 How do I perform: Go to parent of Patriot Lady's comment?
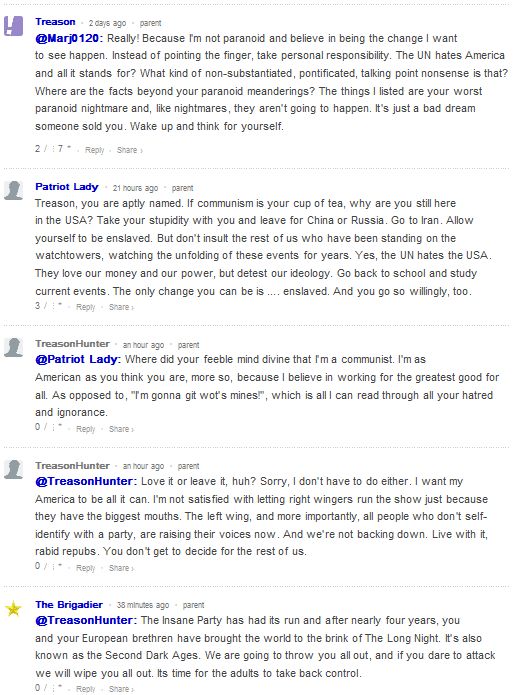click(x=183, y=188)
